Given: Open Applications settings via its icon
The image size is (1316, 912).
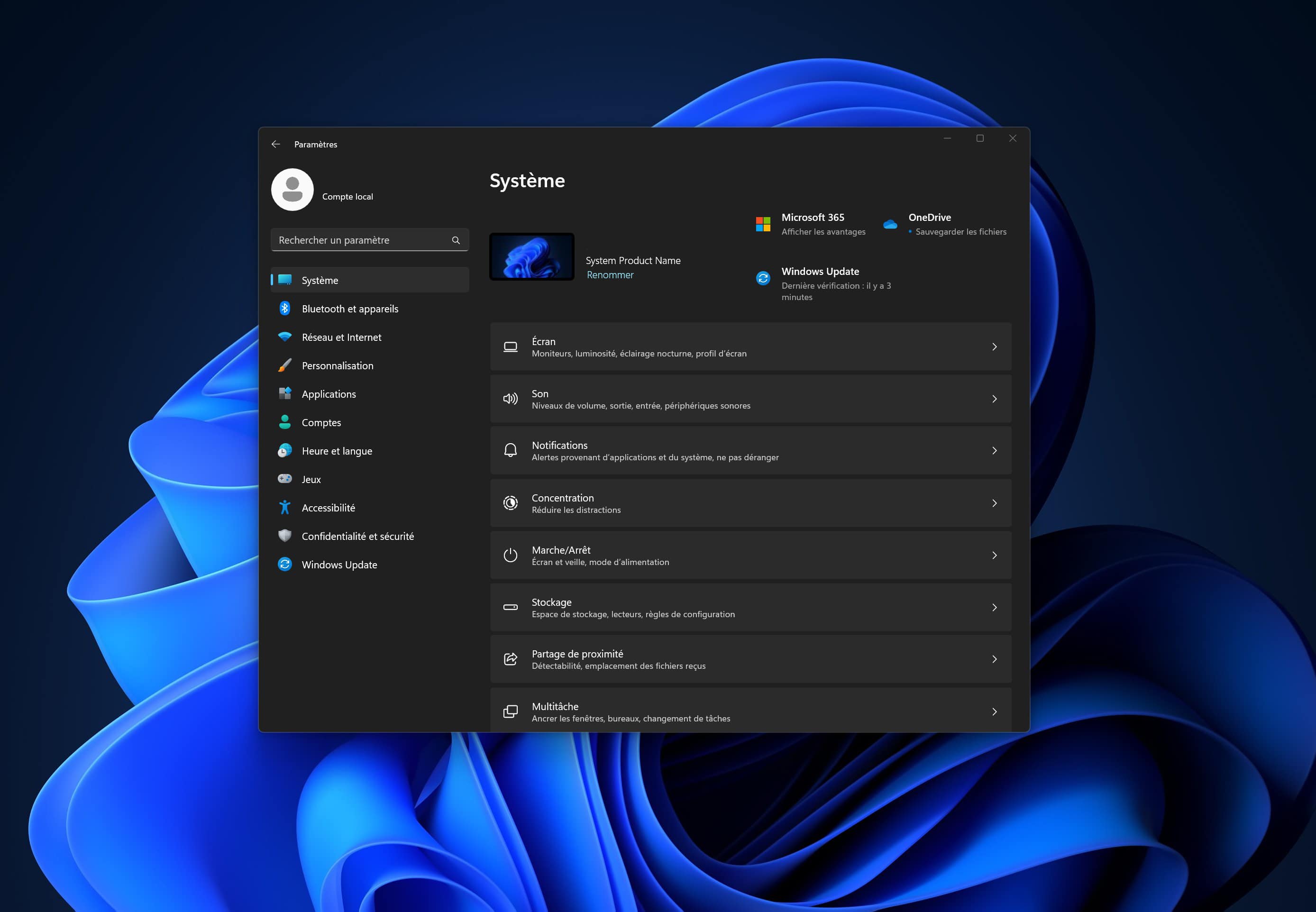Looking at the screenshot, I should click(x=286, y=394).
